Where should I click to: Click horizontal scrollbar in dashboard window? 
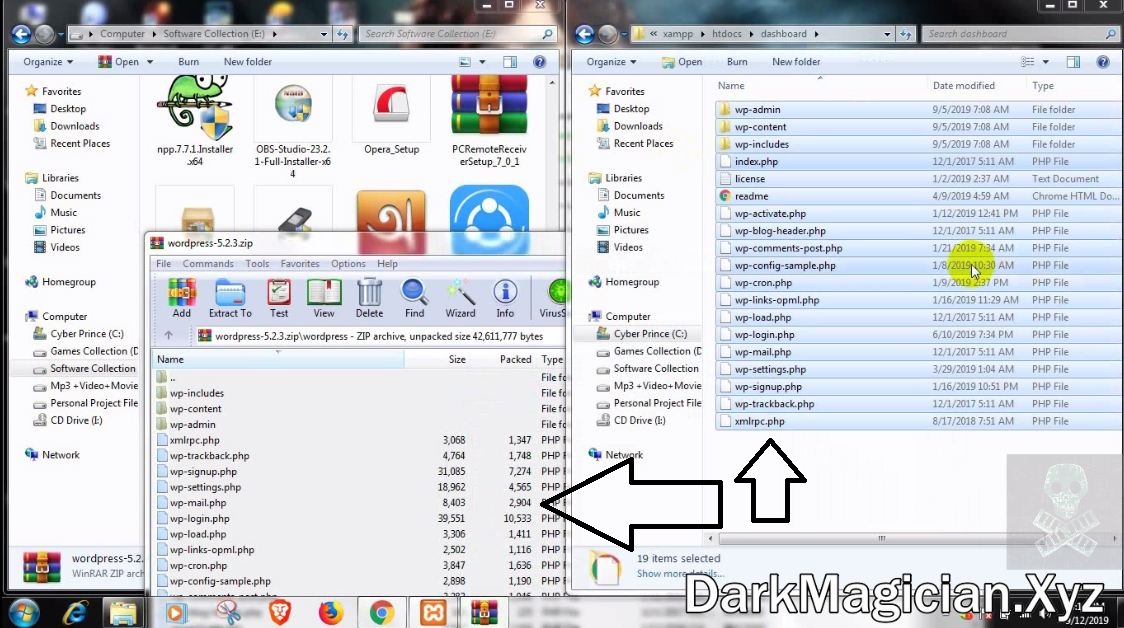882,538
